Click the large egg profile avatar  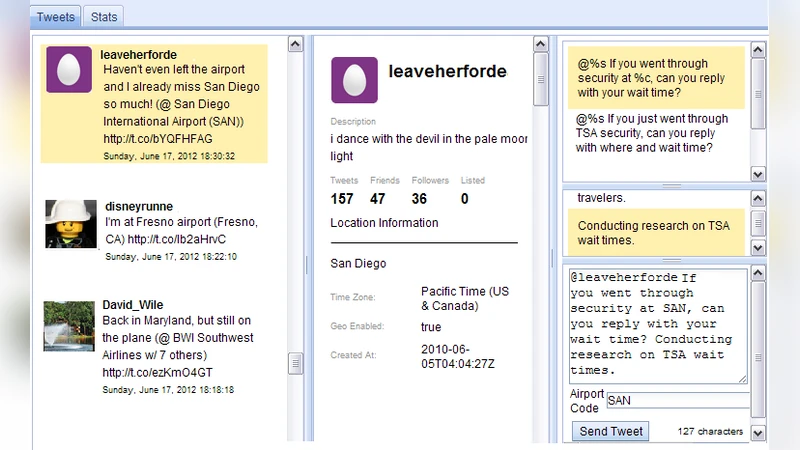pos(354,79)
